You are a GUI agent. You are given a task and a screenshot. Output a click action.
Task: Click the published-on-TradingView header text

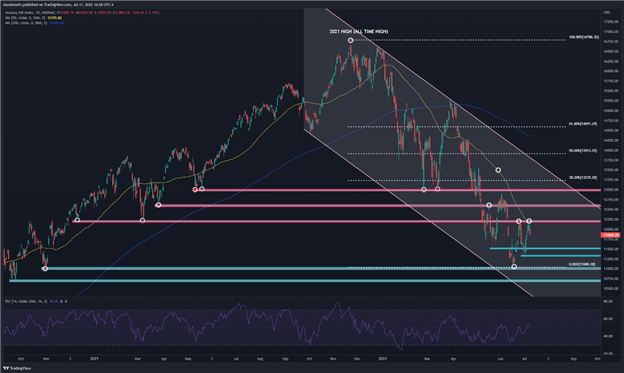58,5
